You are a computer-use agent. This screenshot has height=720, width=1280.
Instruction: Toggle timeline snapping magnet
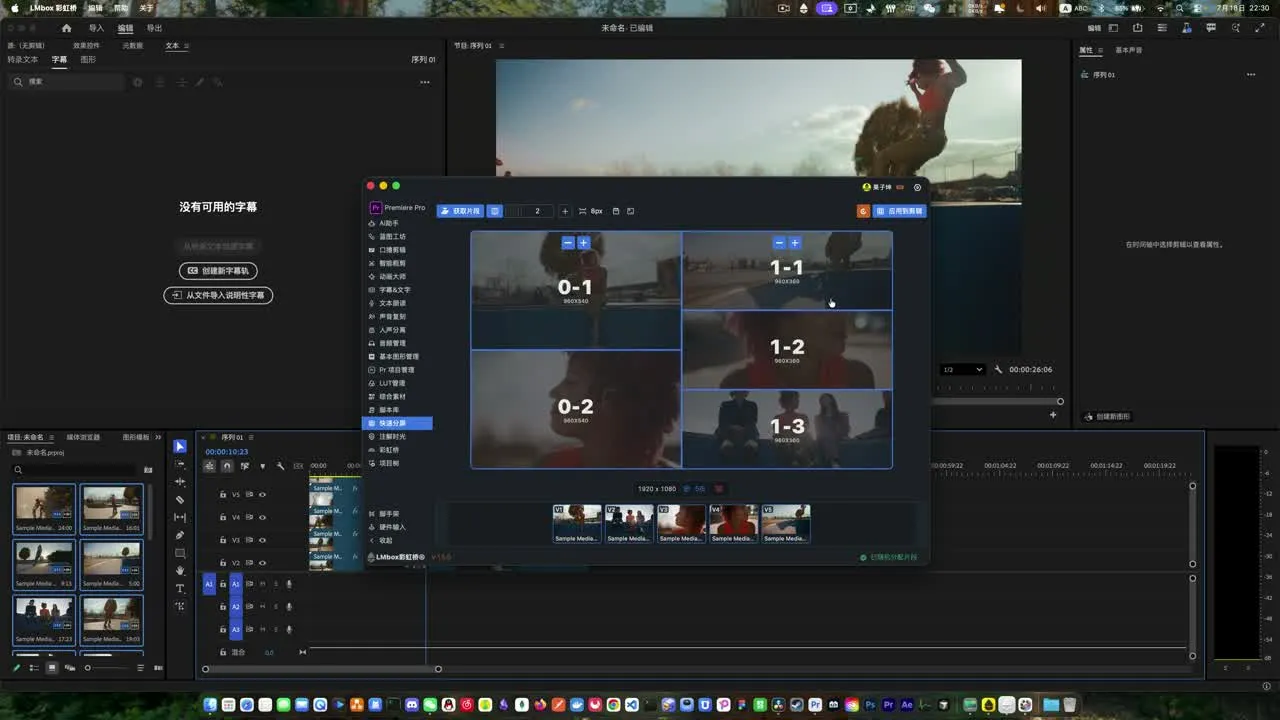[x=227, y=466]
